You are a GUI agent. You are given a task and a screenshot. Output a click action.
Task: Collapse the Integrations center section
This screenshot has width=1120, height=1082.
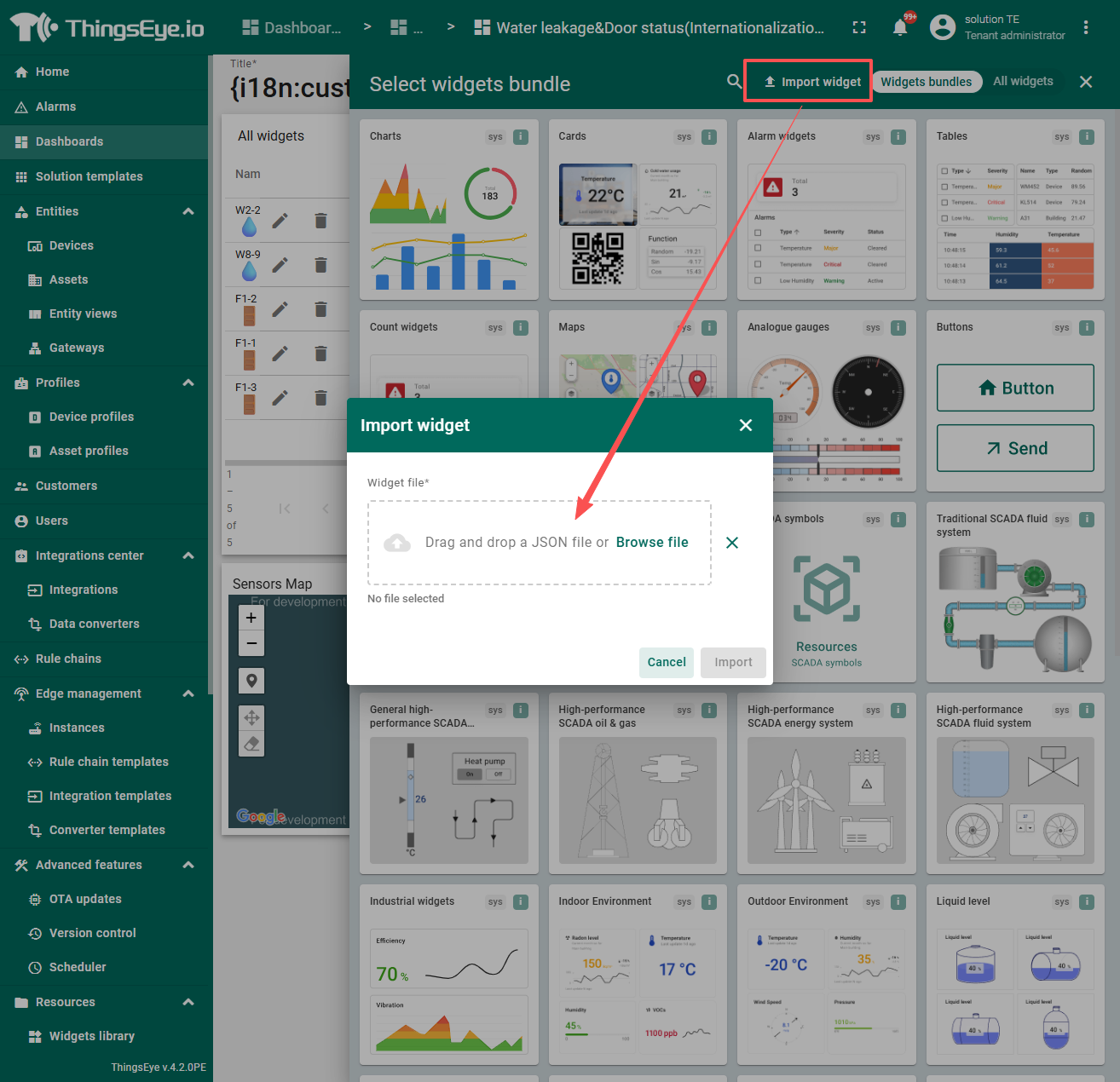[188, 555]
